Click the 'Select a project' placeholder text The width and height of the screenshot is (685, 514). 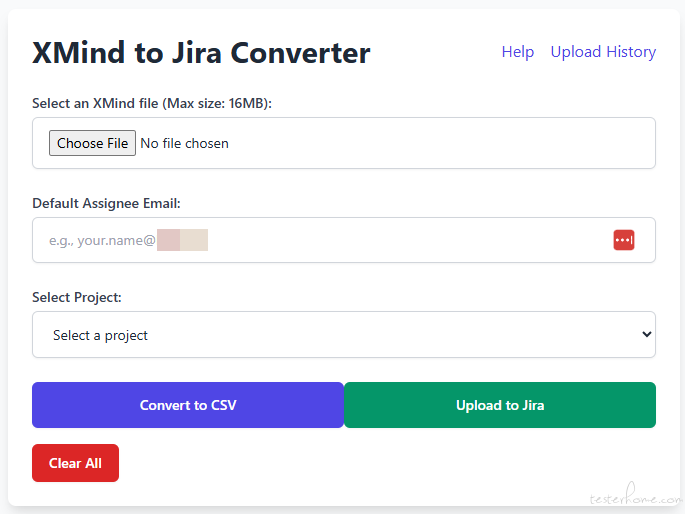100,335
